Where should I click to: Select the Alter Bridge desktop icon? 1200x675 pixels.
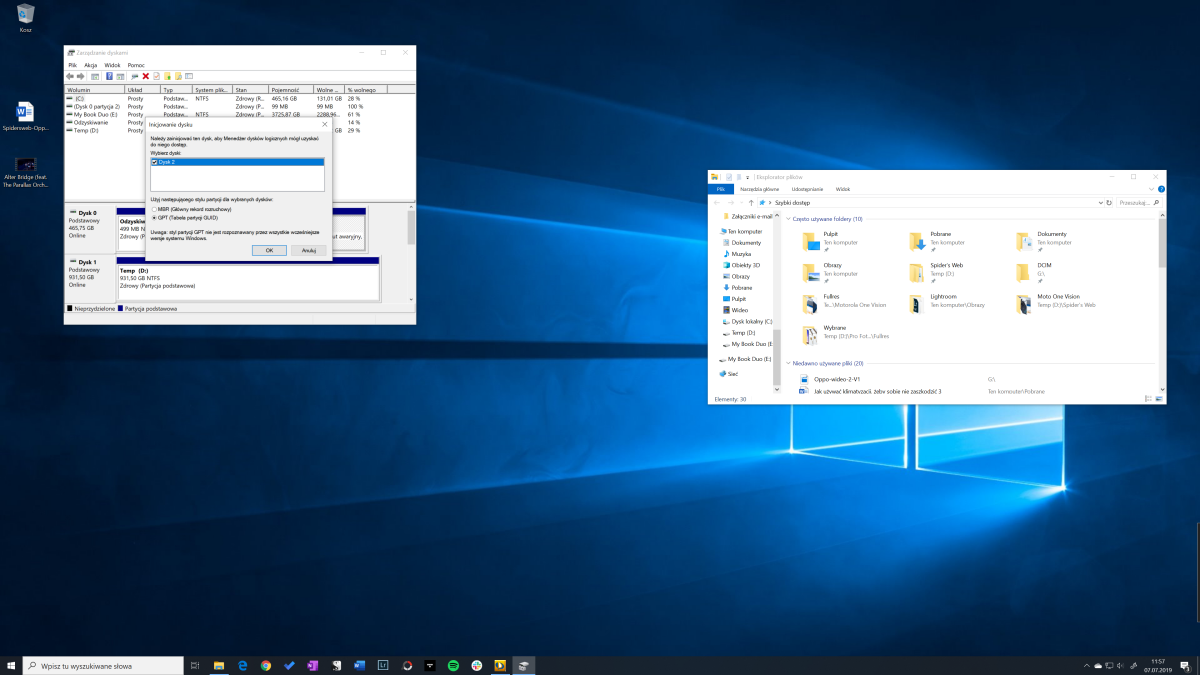click(x=26, y=172)
